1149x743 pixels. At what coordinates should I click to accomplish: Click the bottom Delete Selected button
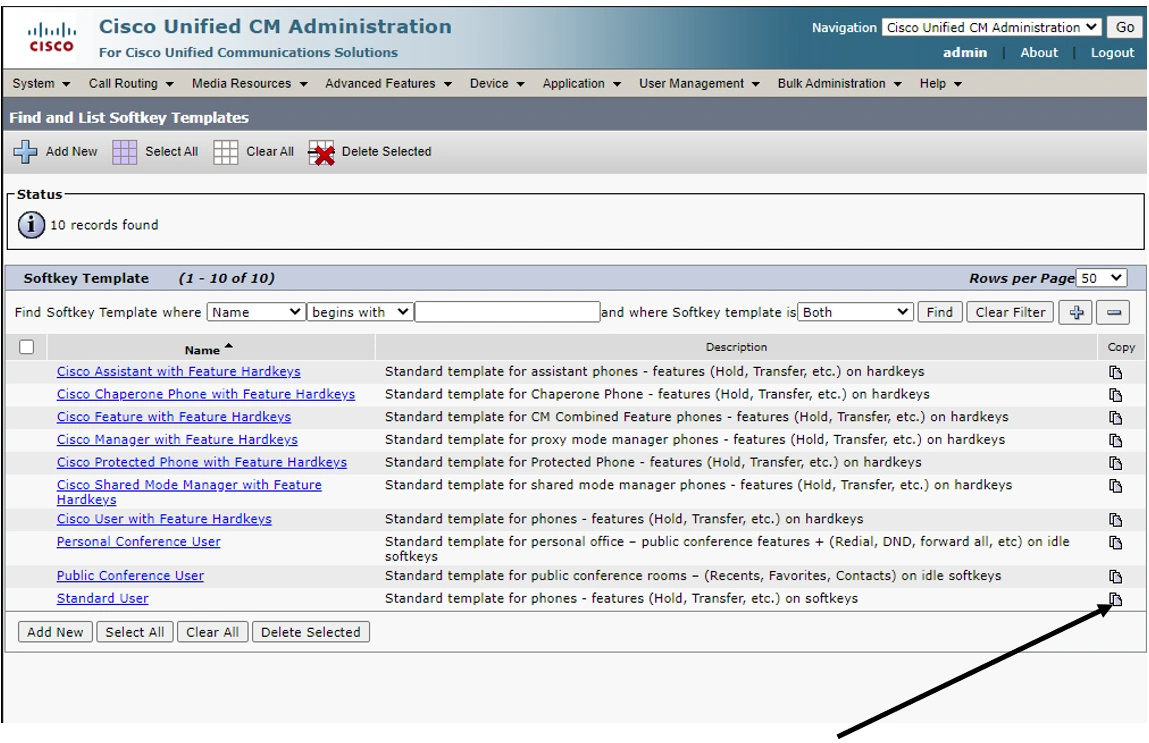click(311, 632)
